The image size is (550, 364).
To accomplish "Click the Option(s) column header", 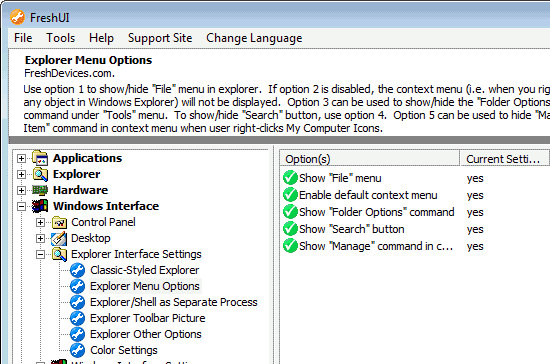I will pos(369,159).
